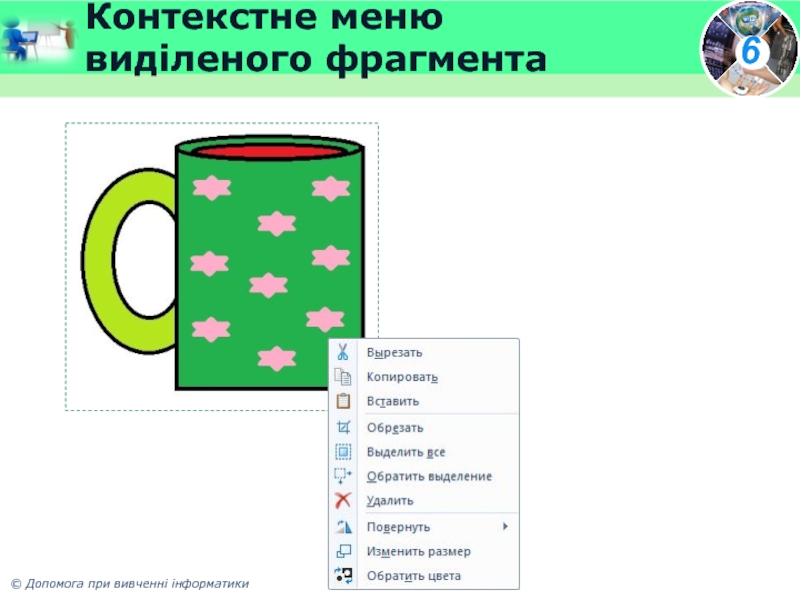800x600 pixels.
Task: Click the resize icon beside Изменить размер
Action: (x=343, y=551)
